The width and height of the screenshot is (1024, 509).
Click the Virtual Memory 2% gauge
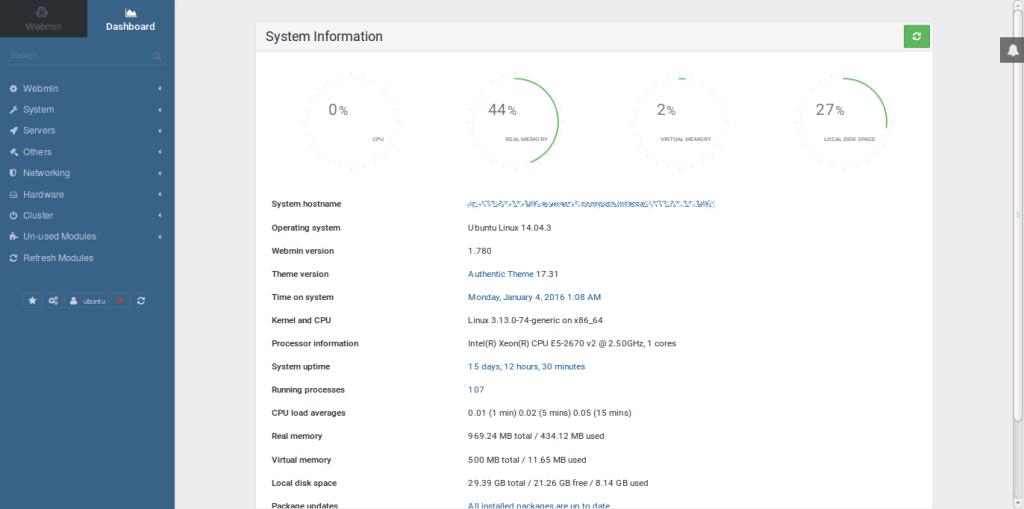click(x=679, y=122)
